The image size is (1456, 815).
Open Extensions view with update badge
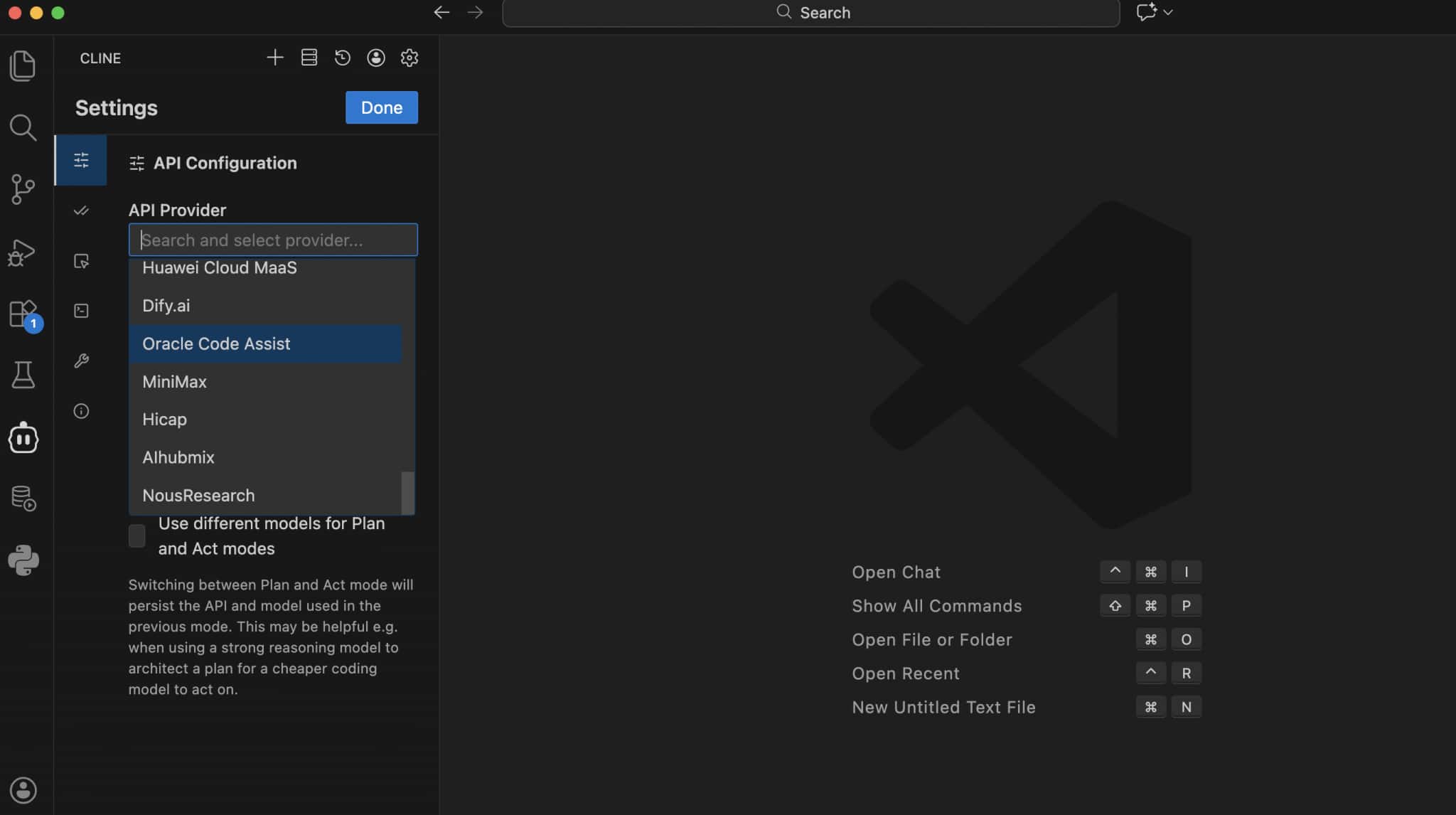[x=24, y=314]
